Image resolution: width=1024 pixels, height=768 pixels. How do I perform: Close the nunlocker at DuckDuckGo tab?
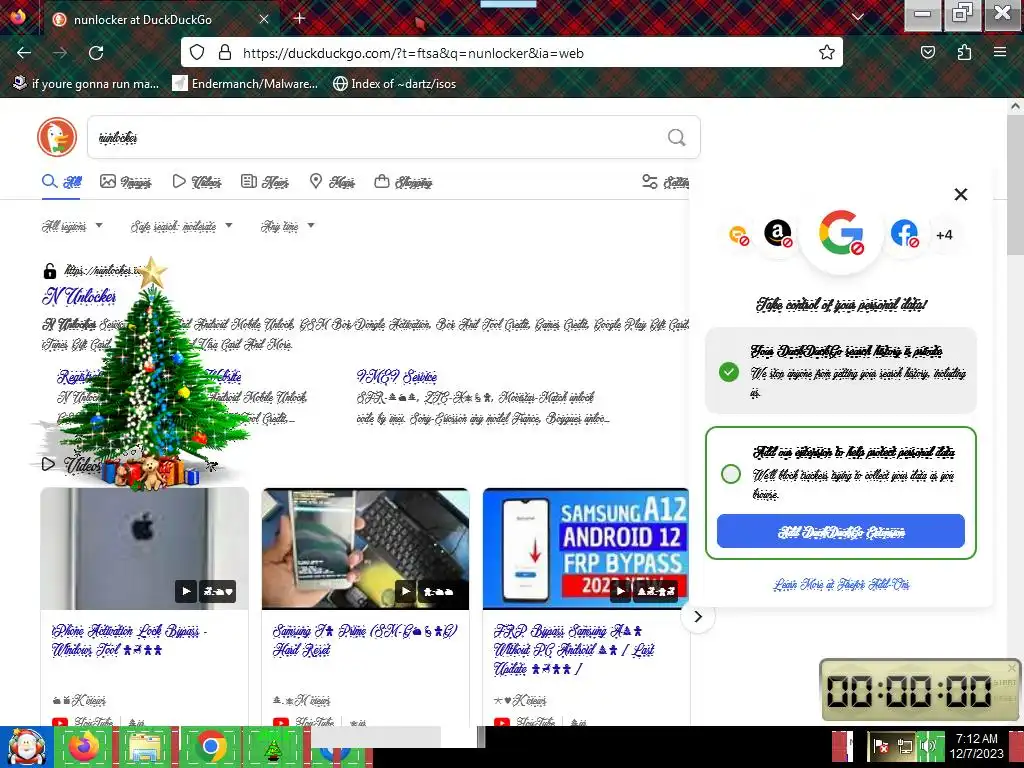click(264, 19)
